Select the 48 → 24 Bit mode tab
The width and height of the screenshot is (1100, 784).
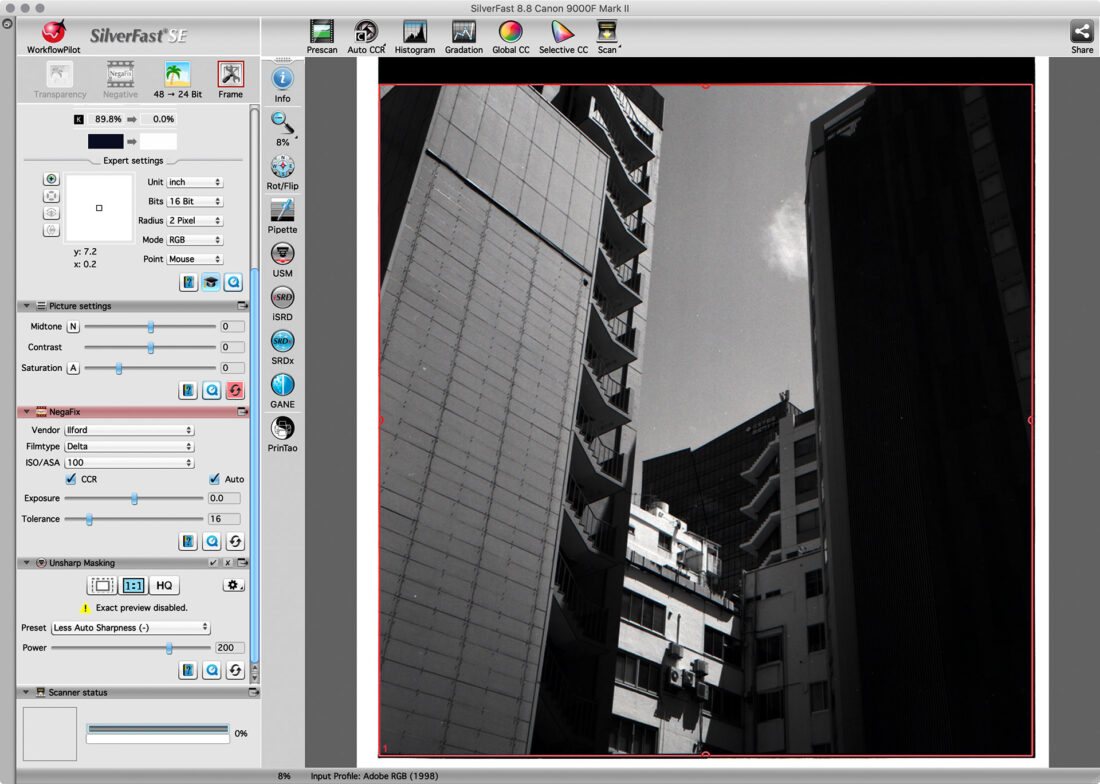(177, 76)
